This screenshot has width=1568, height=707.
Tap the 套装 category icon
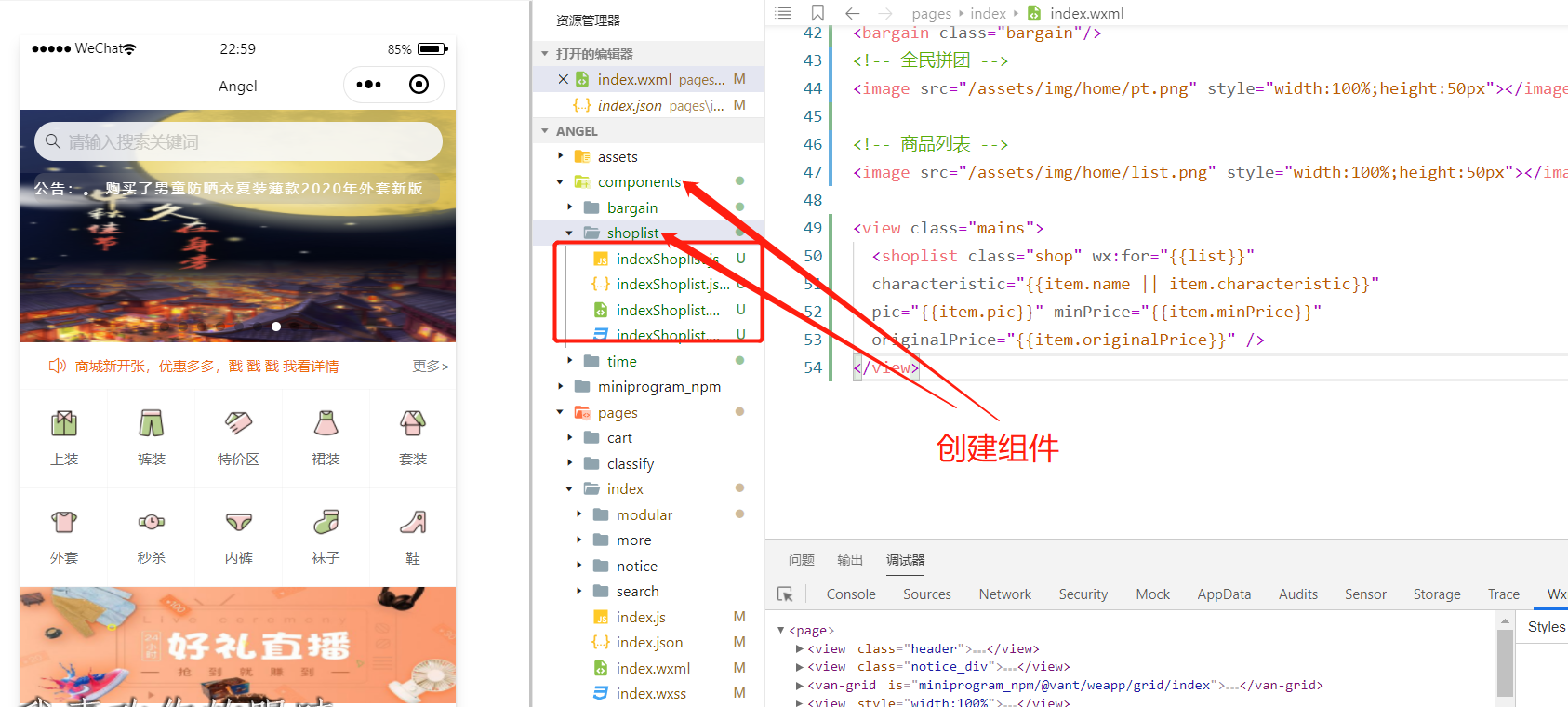pos(413,423)
